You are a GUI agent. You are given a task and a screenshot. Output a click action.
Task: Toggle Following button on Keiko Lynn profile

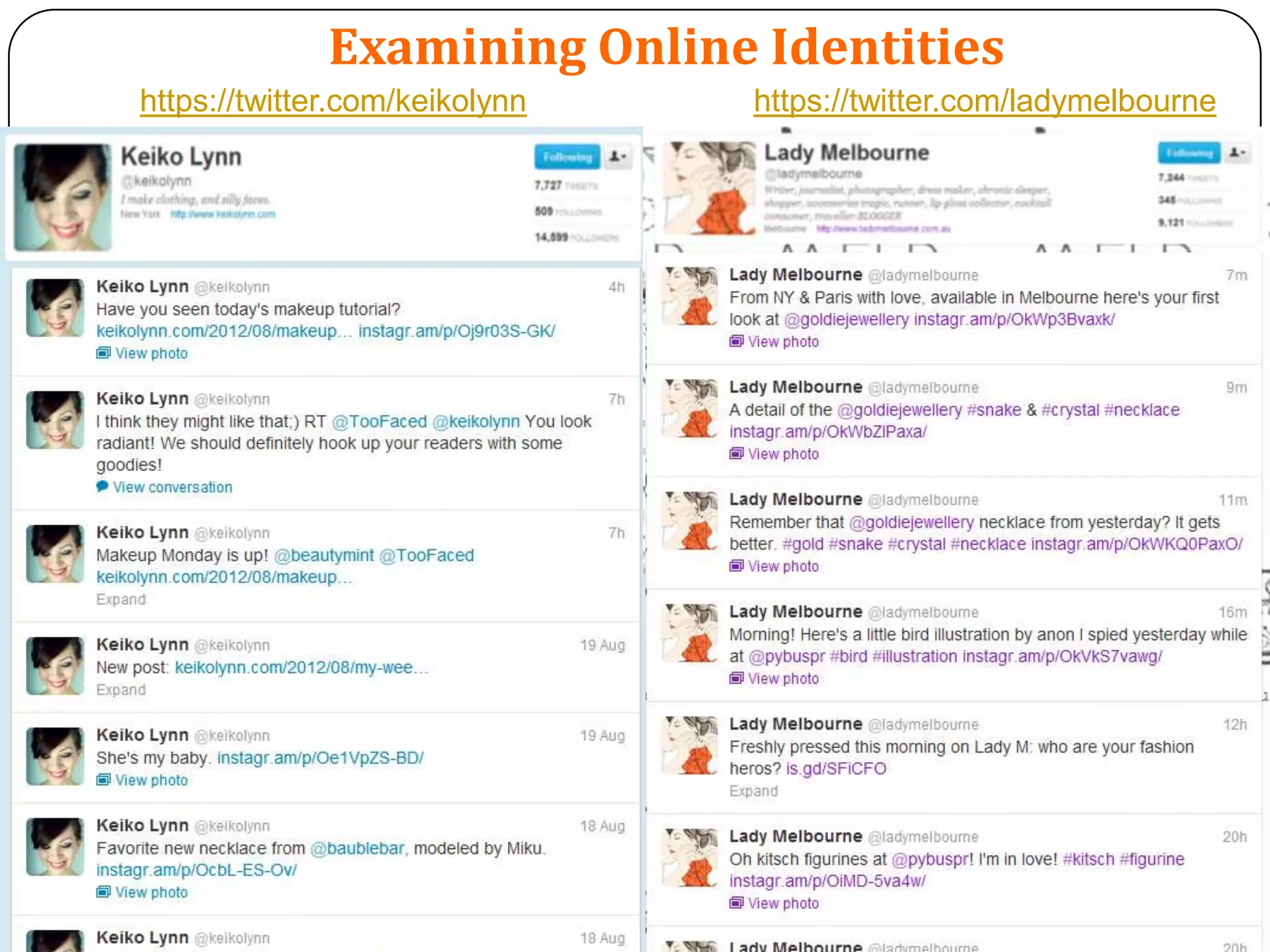(x=567, y=157)
